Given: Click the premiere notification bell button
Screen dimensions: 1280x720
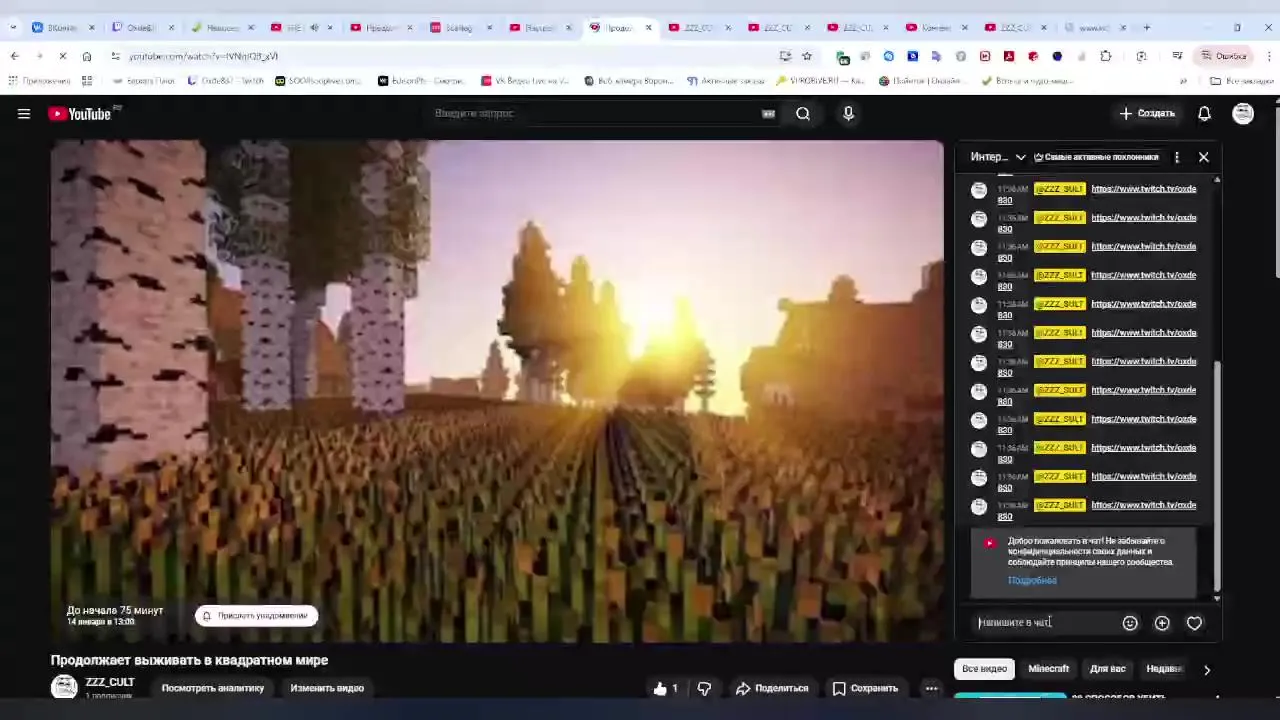Looking at the screenshot, I should click(x=257, y=616).
